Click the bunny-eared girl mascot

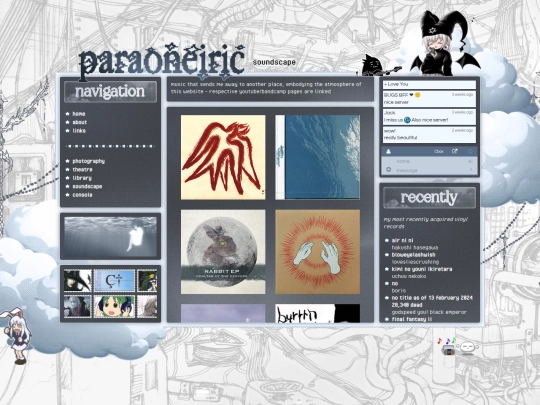pyautogui.click(x=16, y=336)
